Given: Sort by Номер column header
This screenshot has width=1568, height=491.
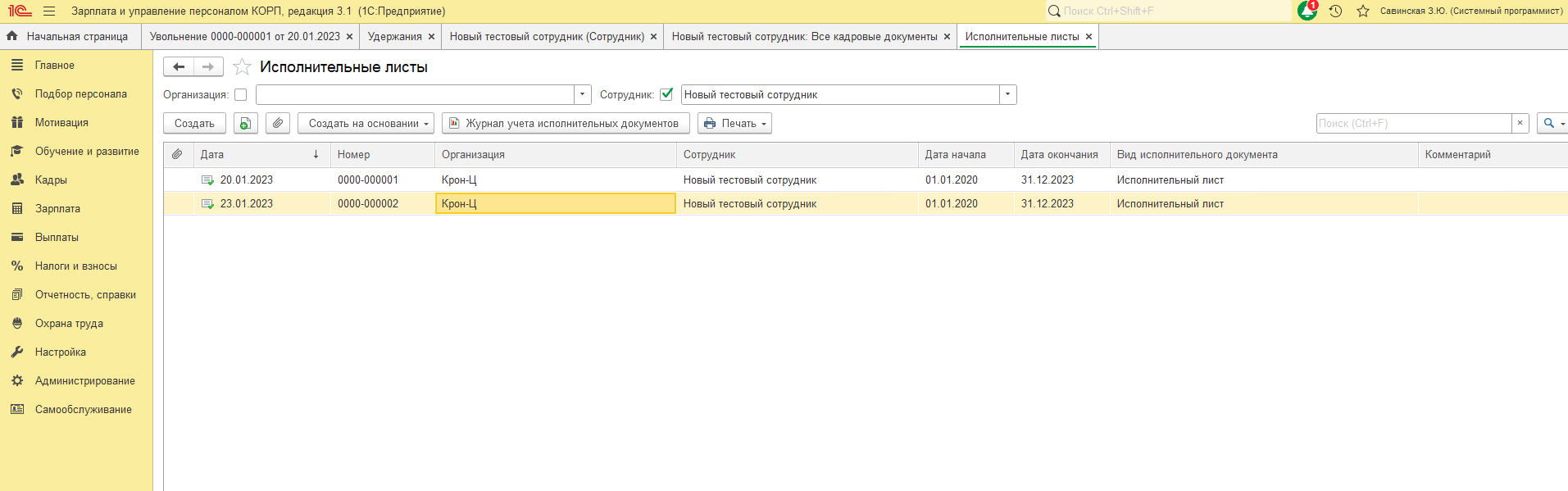Looking at the screenshot, I should (x=383, y=154).
